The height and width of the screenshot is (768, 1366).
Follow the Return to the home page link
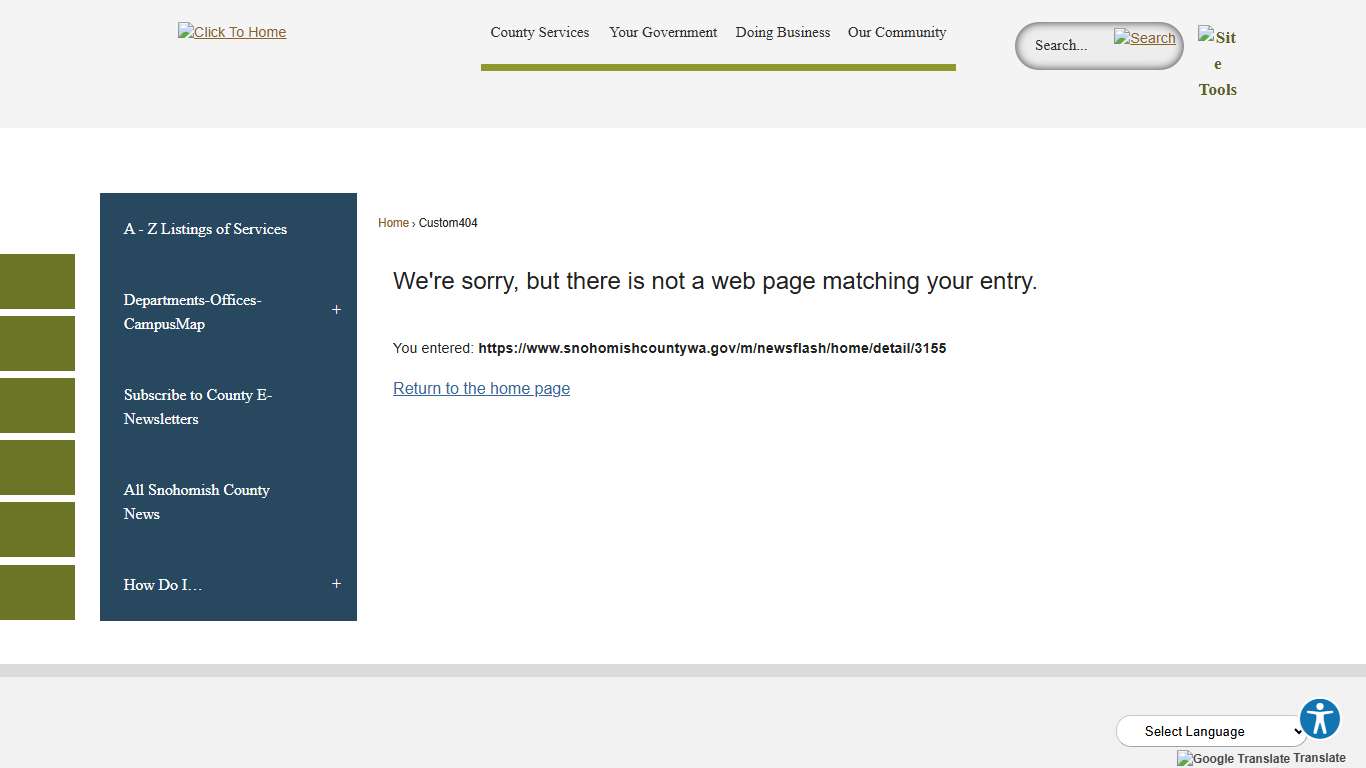pos(481,388)
